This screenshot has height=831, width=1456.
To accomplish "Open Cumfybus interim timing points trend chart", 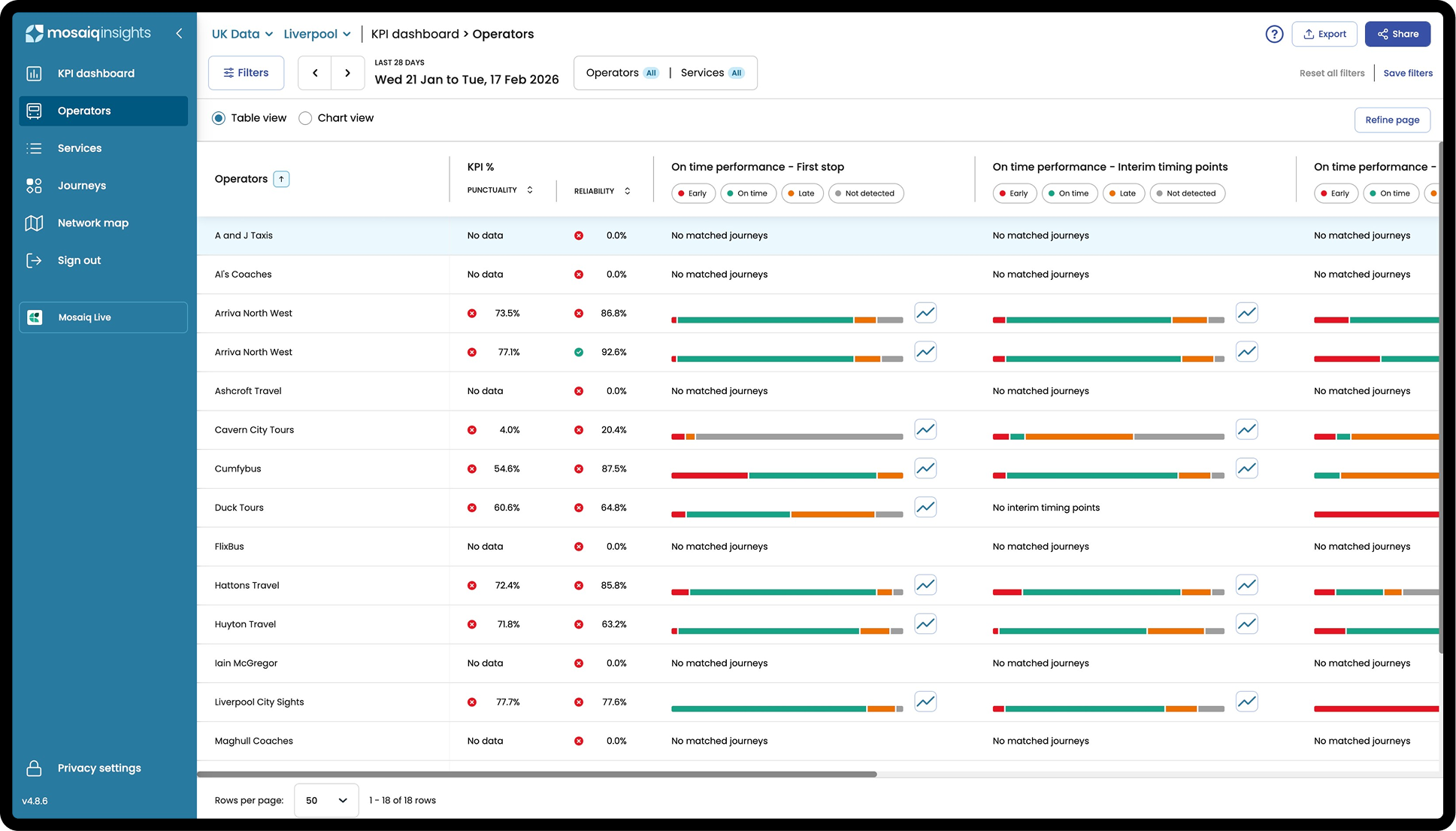I will tap(1246, 469).
